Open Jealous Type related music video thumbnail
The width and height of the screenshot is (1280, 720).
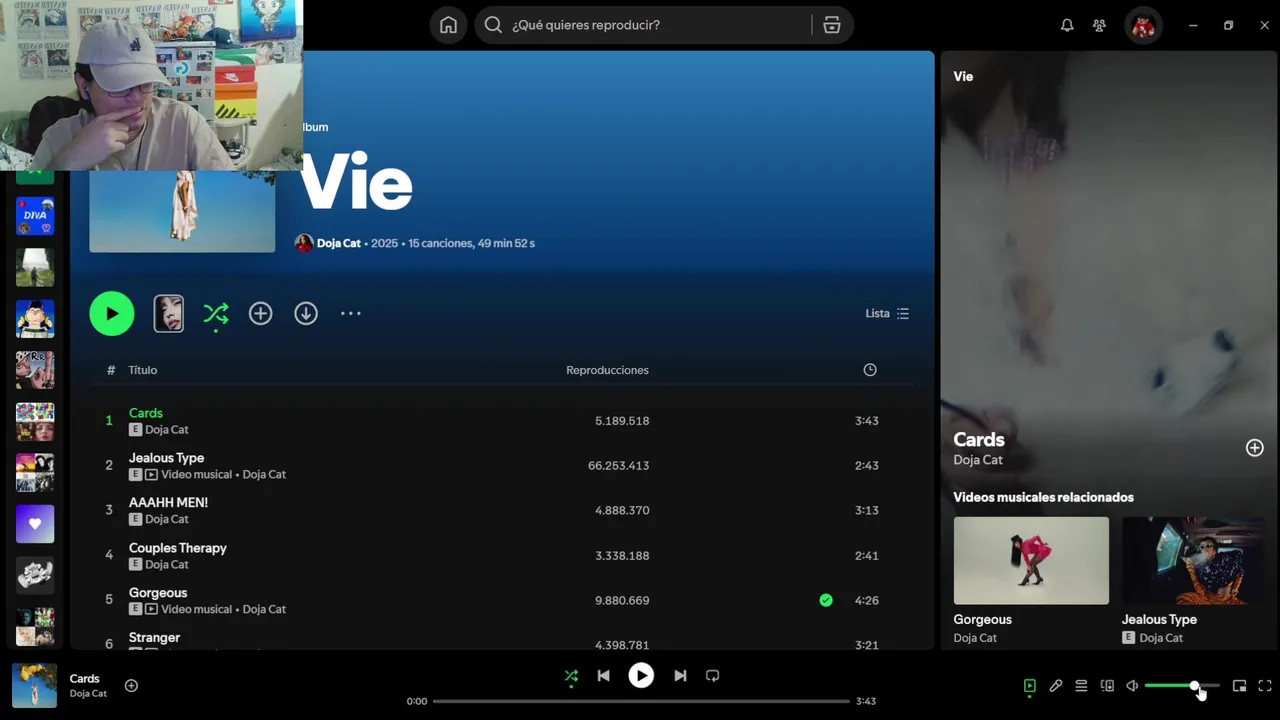1193,560
